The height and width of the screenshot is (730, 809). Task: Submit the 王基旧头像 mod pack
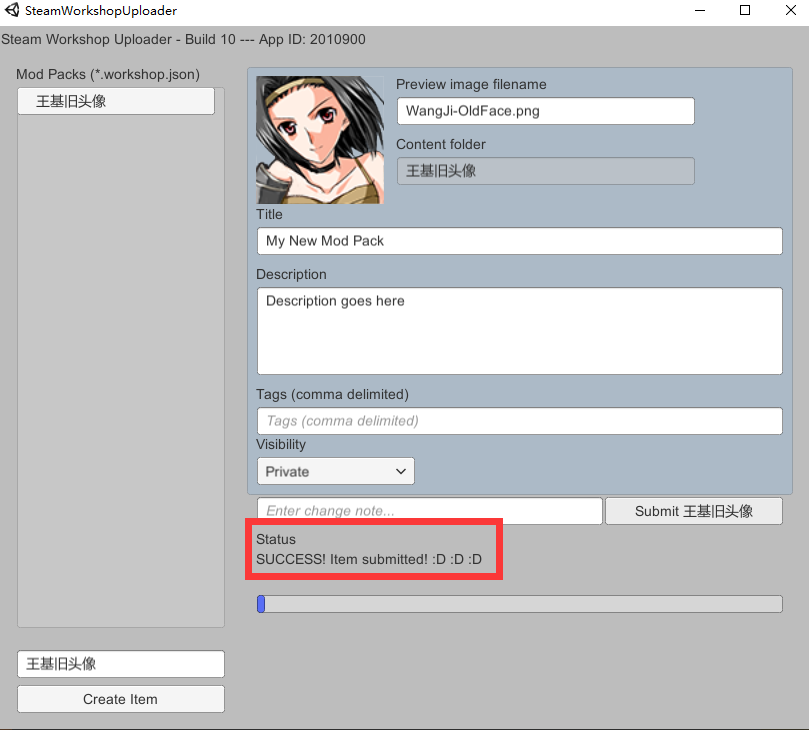[x=694, y=511]
